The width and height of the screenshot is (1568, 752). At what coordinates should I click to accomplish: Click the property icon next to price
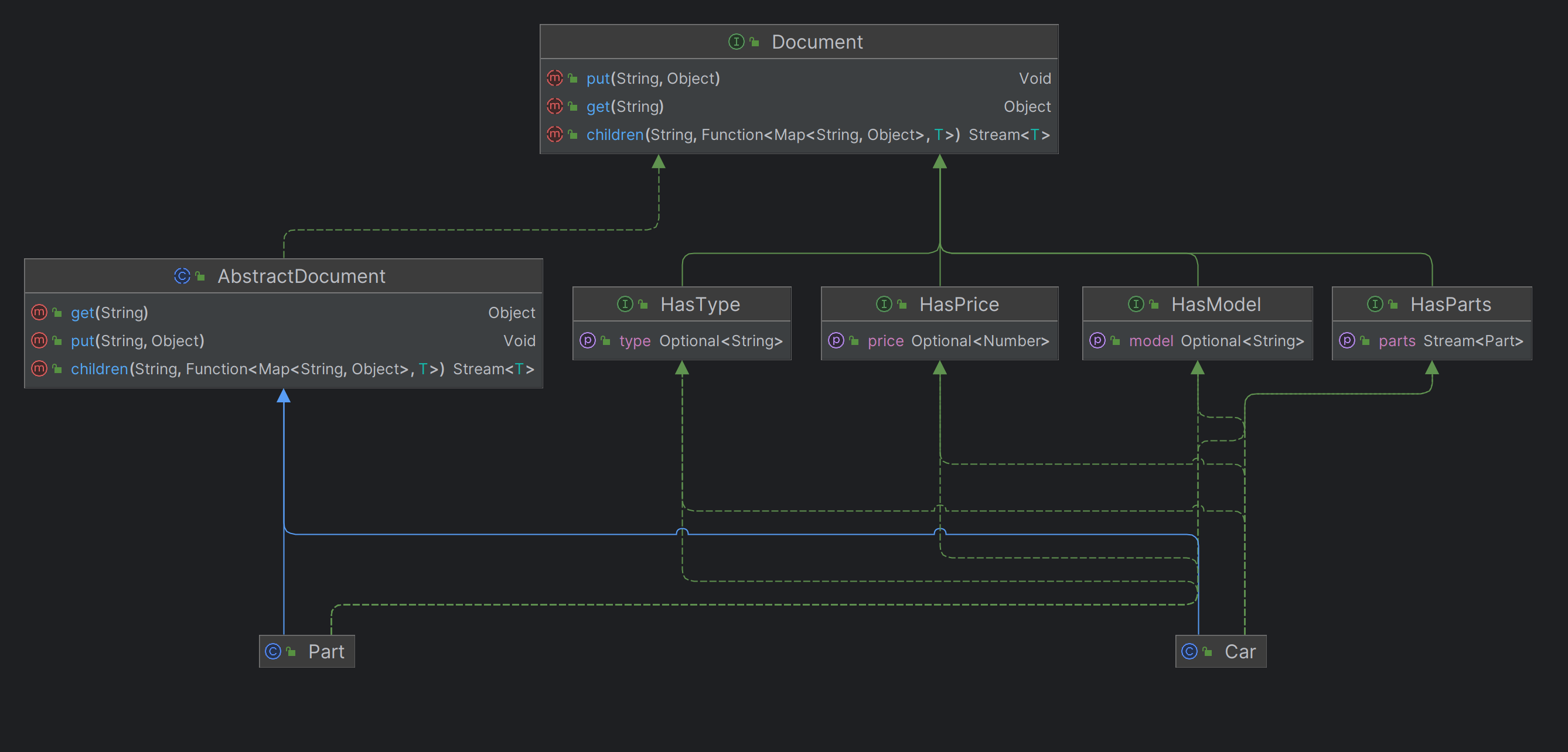click(836, 341)
